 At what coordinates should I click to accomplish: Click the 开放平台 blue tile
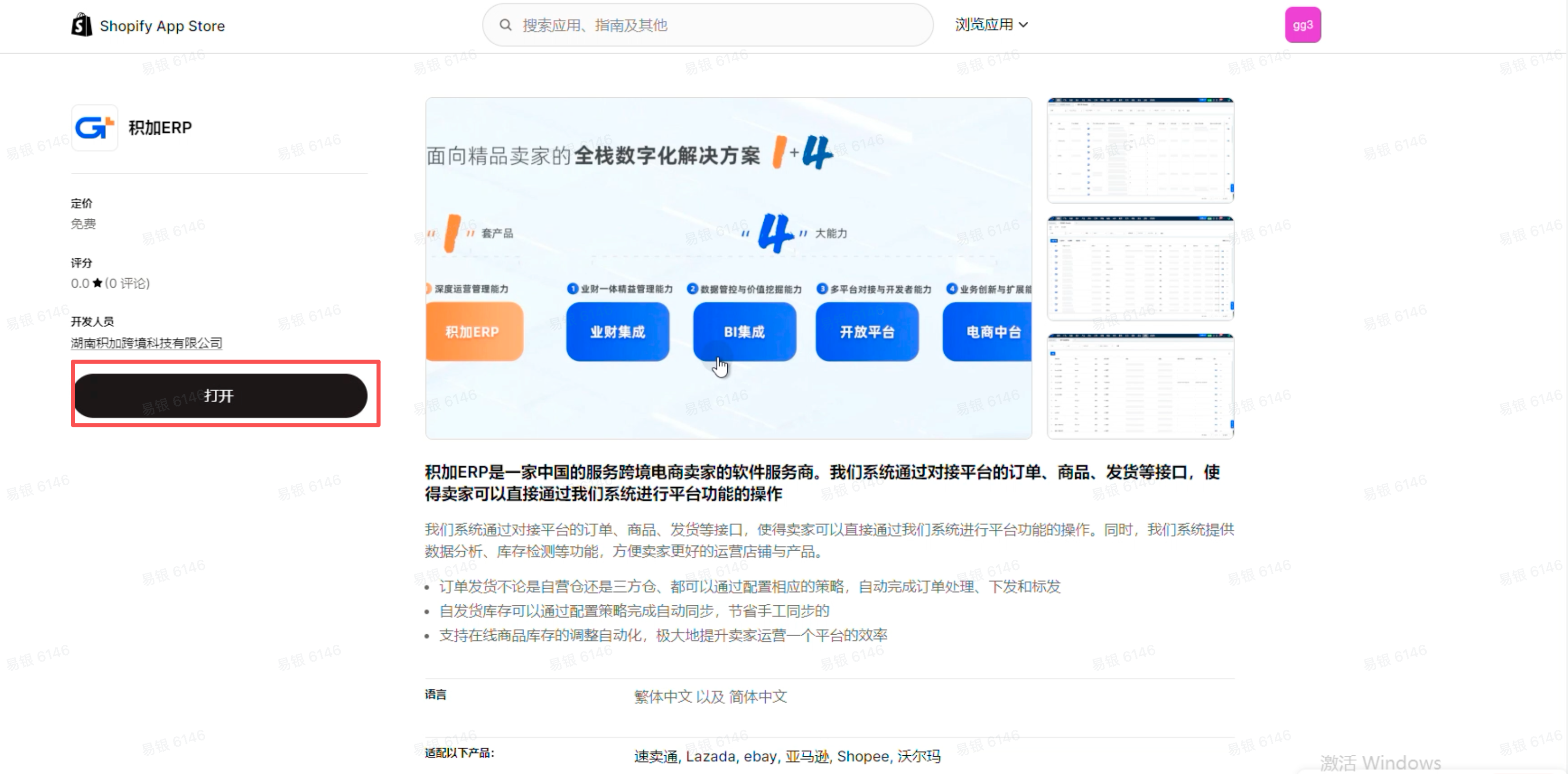(867, 332)
